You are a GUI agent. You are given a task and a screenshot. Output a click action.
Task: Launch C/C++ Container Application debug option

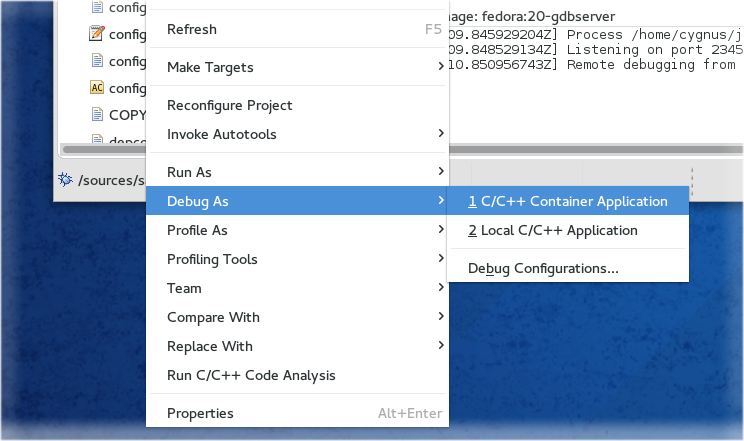[567, 201]
